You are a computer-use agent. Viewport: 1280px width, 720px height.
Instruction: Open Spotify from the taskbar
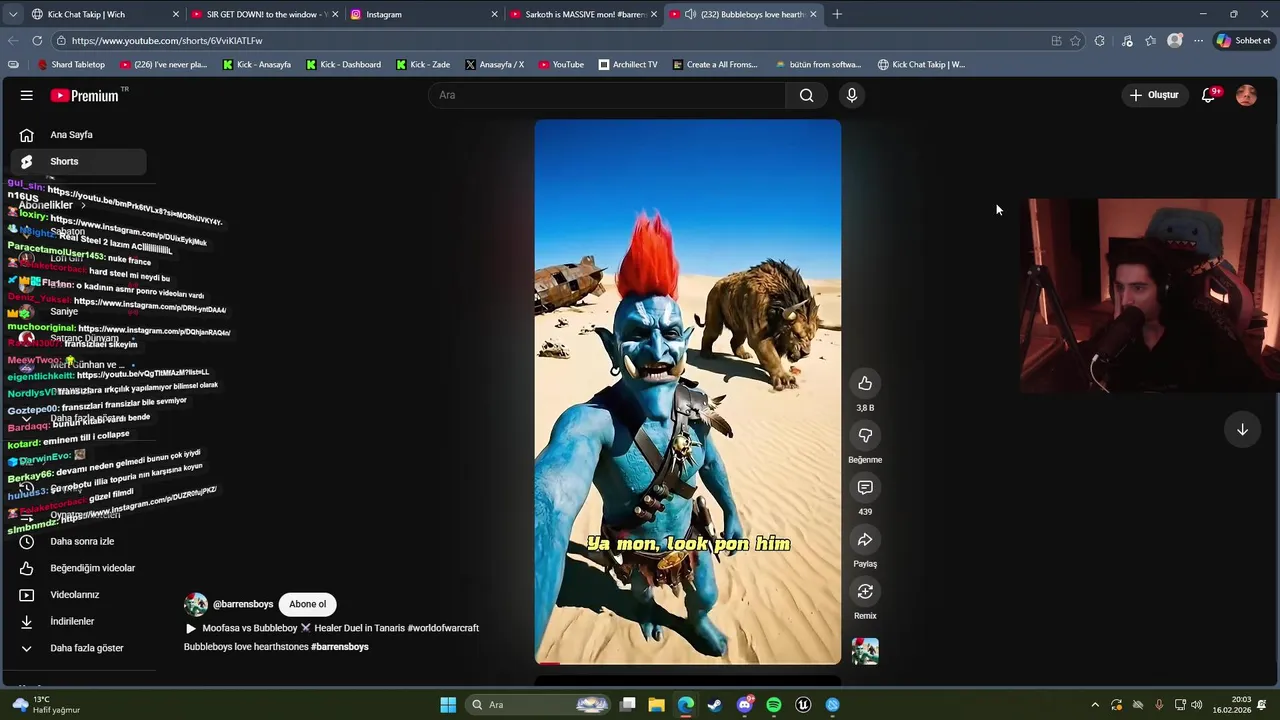773,705
